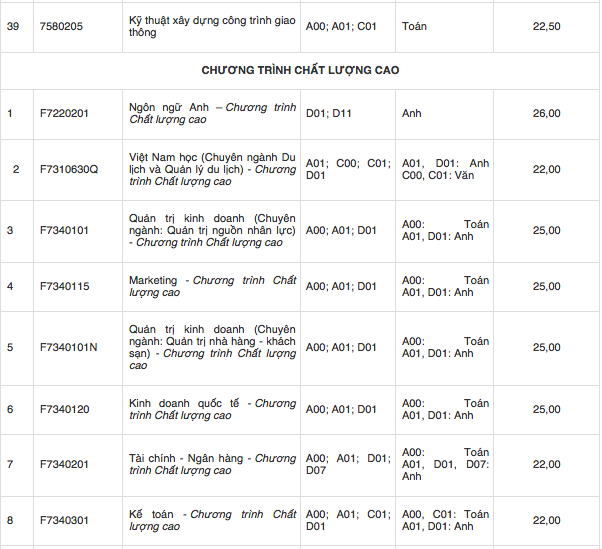
Task: Click the 26,00 admission score
Action: [x=546, y=113]
